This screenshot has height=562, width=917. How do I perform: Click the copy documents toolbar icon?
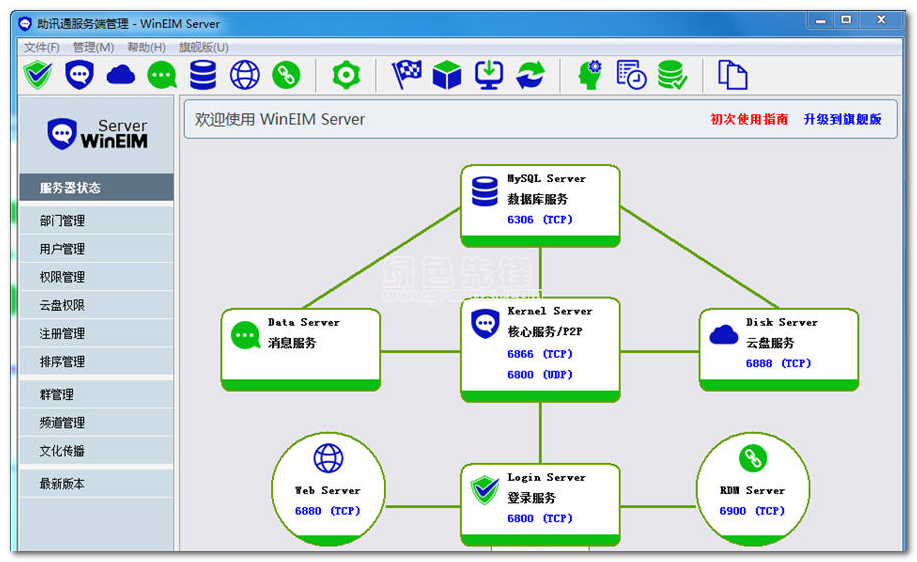pos(733,75)
